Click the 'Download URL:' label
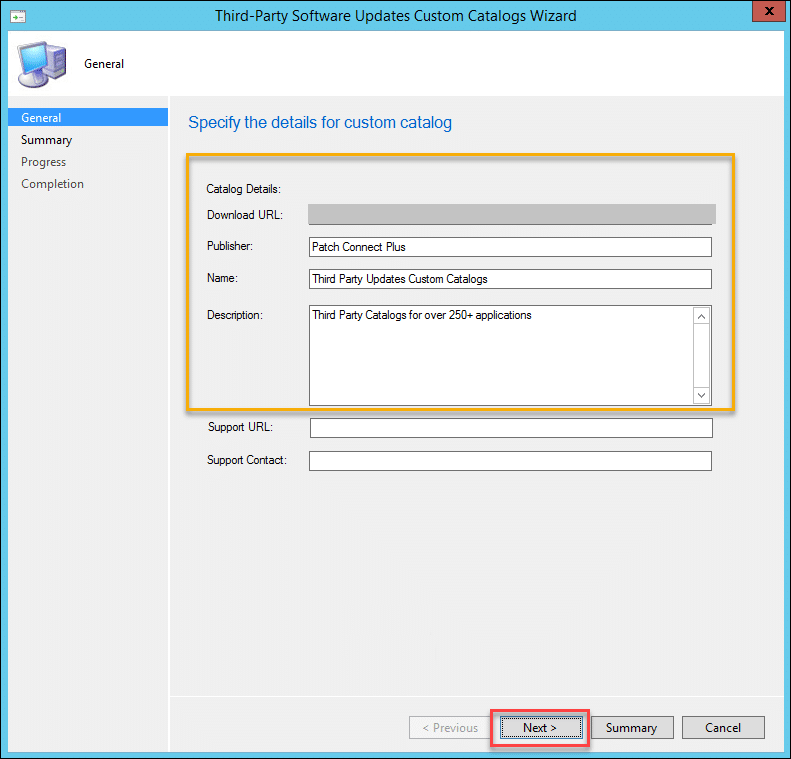 coord(245,215)
